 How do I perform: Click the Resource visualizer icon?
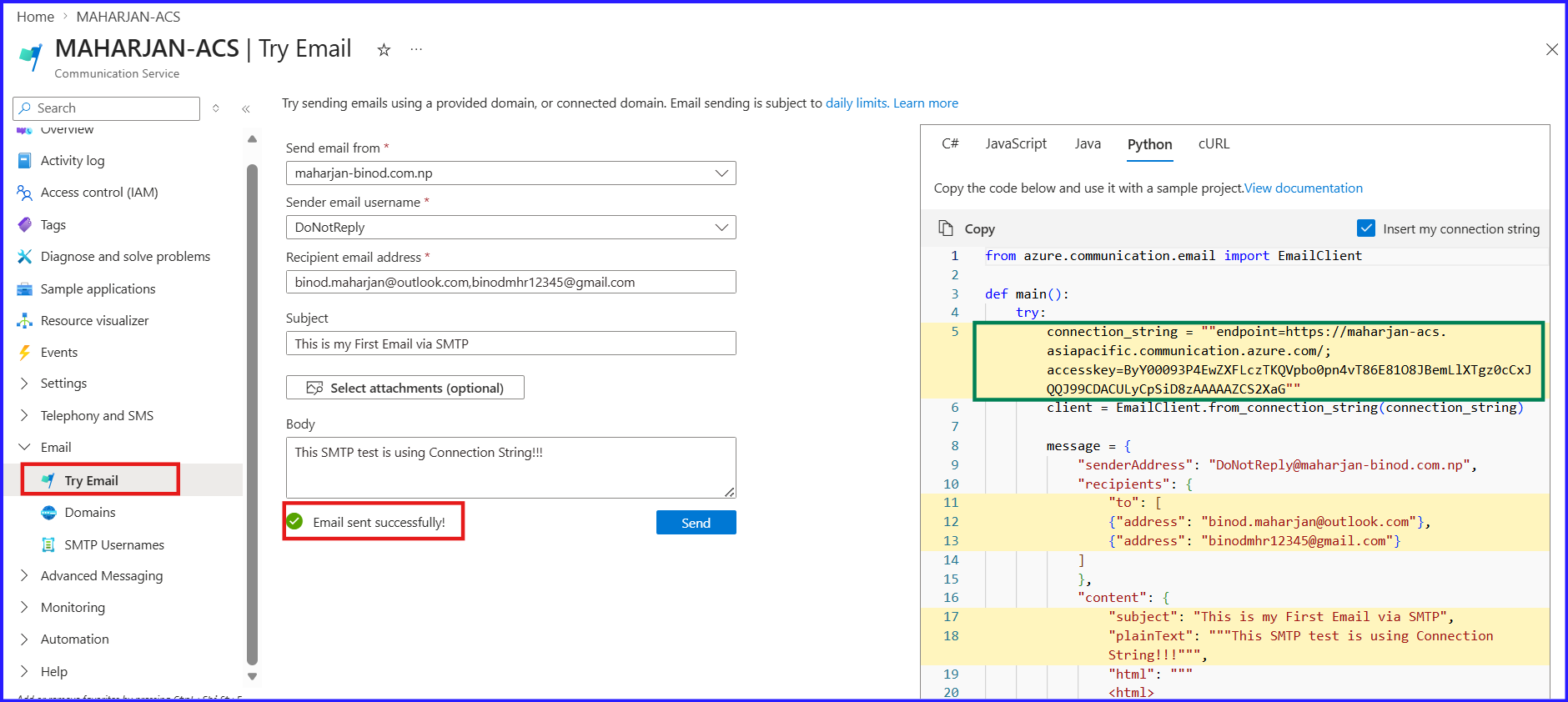(x=24, y=321)
